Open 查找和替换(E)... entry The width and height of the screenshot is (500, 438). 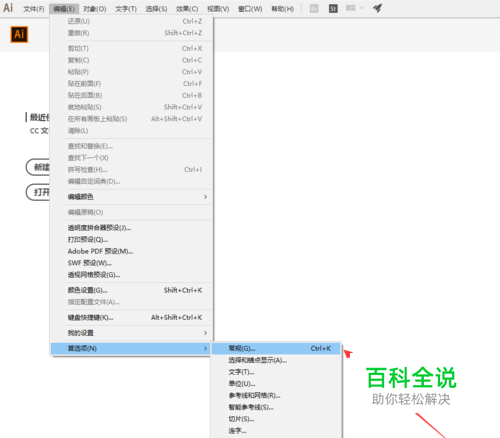pos(132,146)
